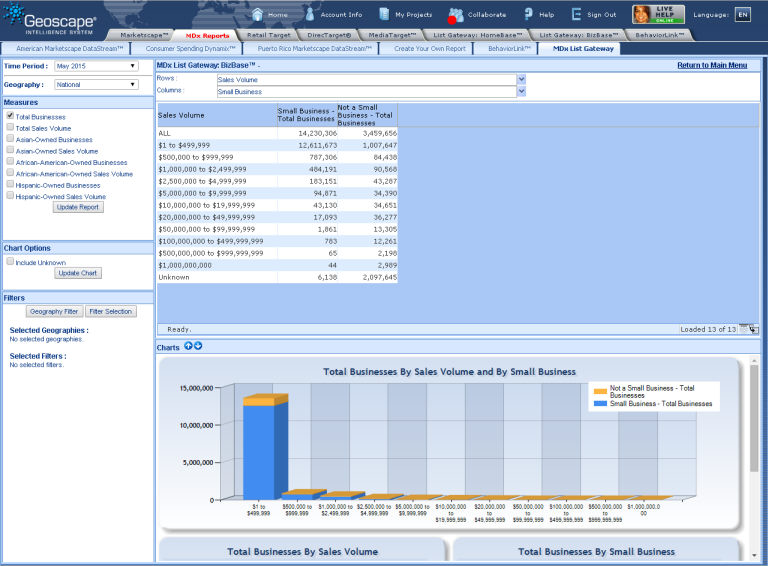This screenshot has height=566, width=768.
Task: Click the EN language selector
Action: [x=743, y=15]
